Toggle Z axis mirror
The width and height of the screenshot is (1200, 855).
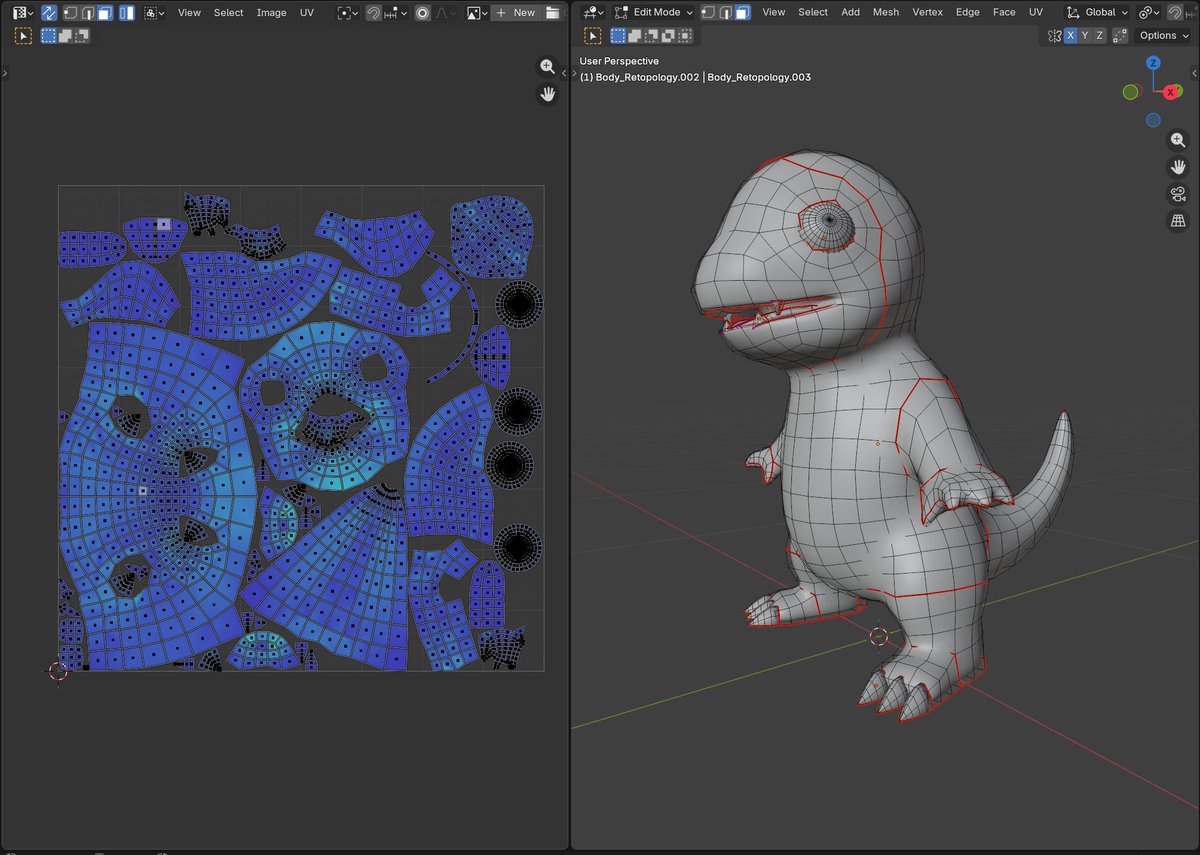[1100, 35]
